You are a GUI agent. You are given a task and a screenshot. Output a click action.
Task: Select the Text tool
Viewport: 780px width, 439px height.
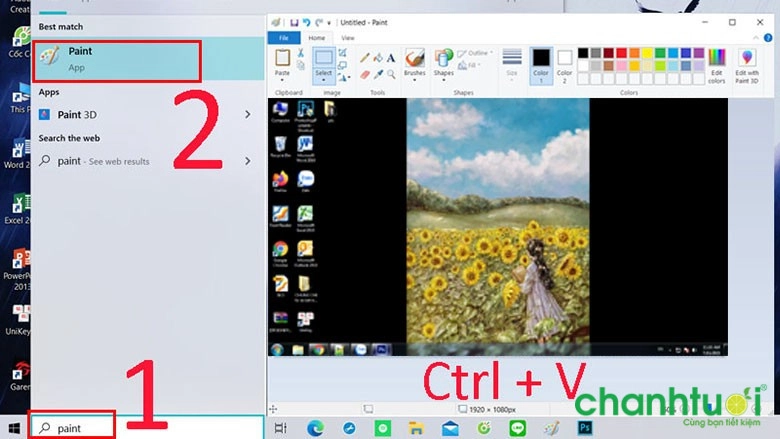391,58
